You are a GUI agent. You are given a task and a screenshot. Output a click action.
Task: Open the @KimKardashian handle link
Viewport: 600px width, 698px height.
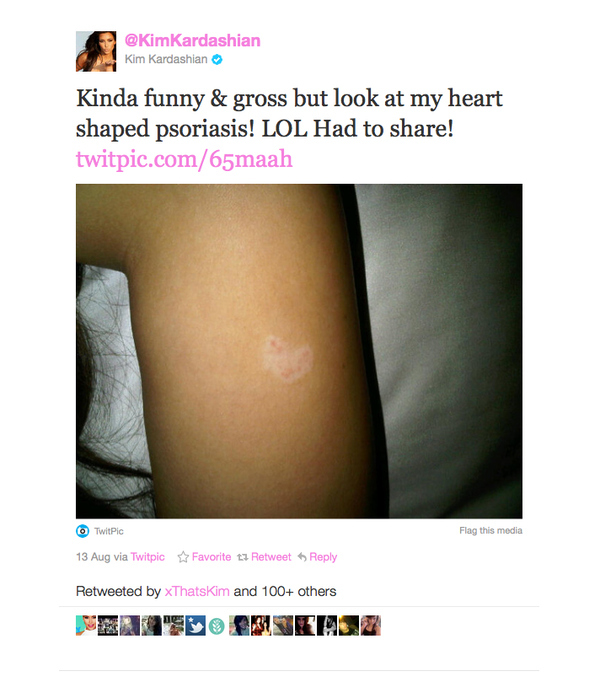(x=192, y=41)
